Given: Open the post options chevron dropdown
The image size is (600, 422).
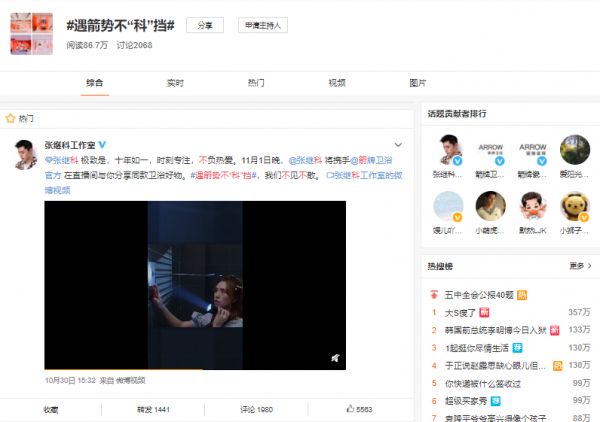Looking at the screenshot, I should click(398, 145).
